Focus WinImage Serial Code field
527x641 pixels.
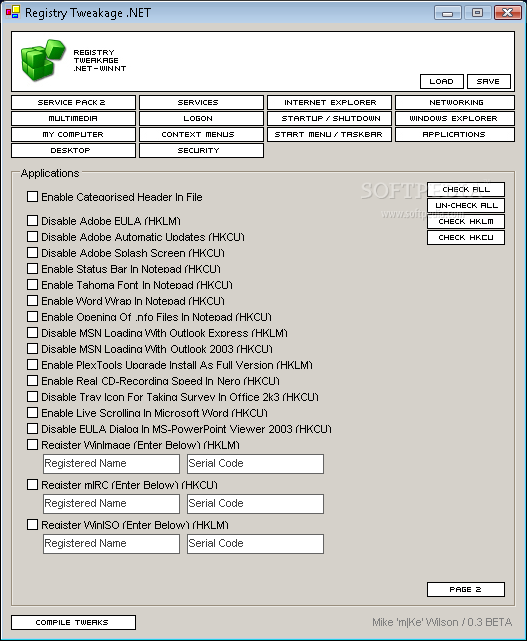pyautogui.click(x=255, y=464)
